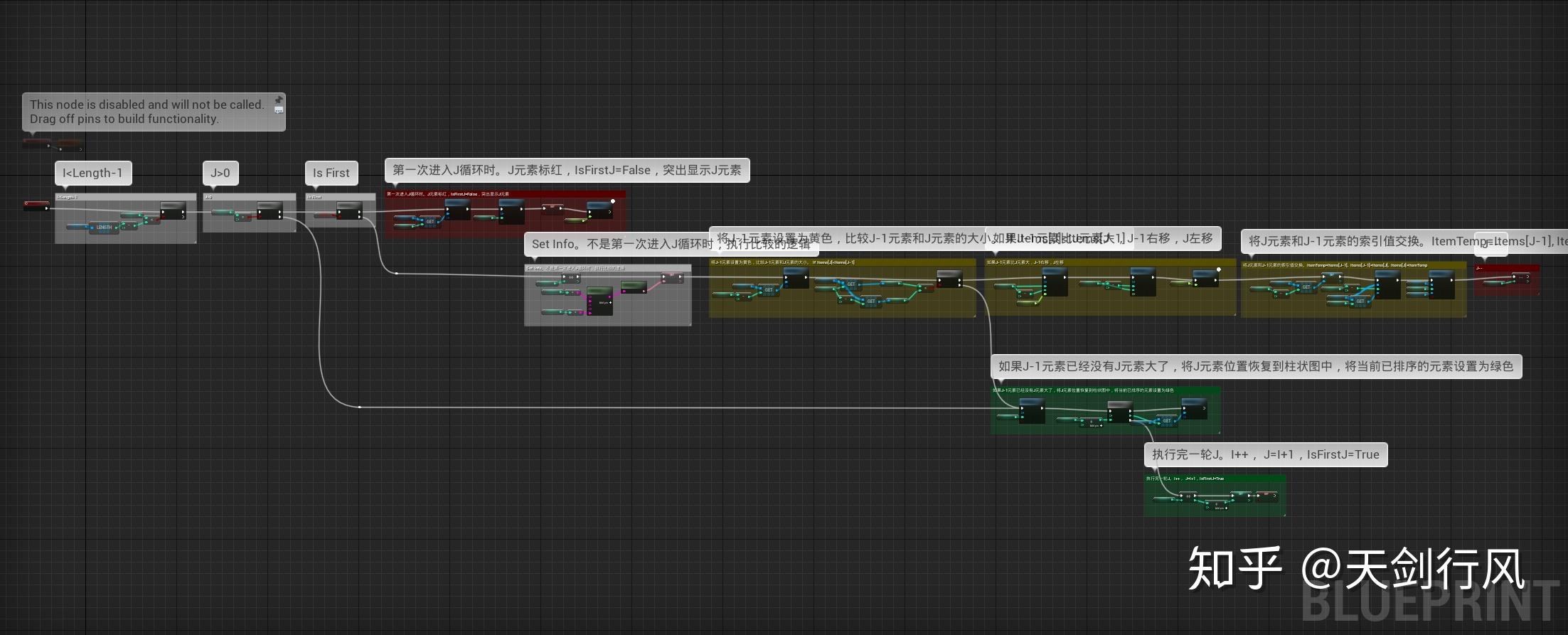Select the branch node inside I<Length-1 box

tap(173, 211)
